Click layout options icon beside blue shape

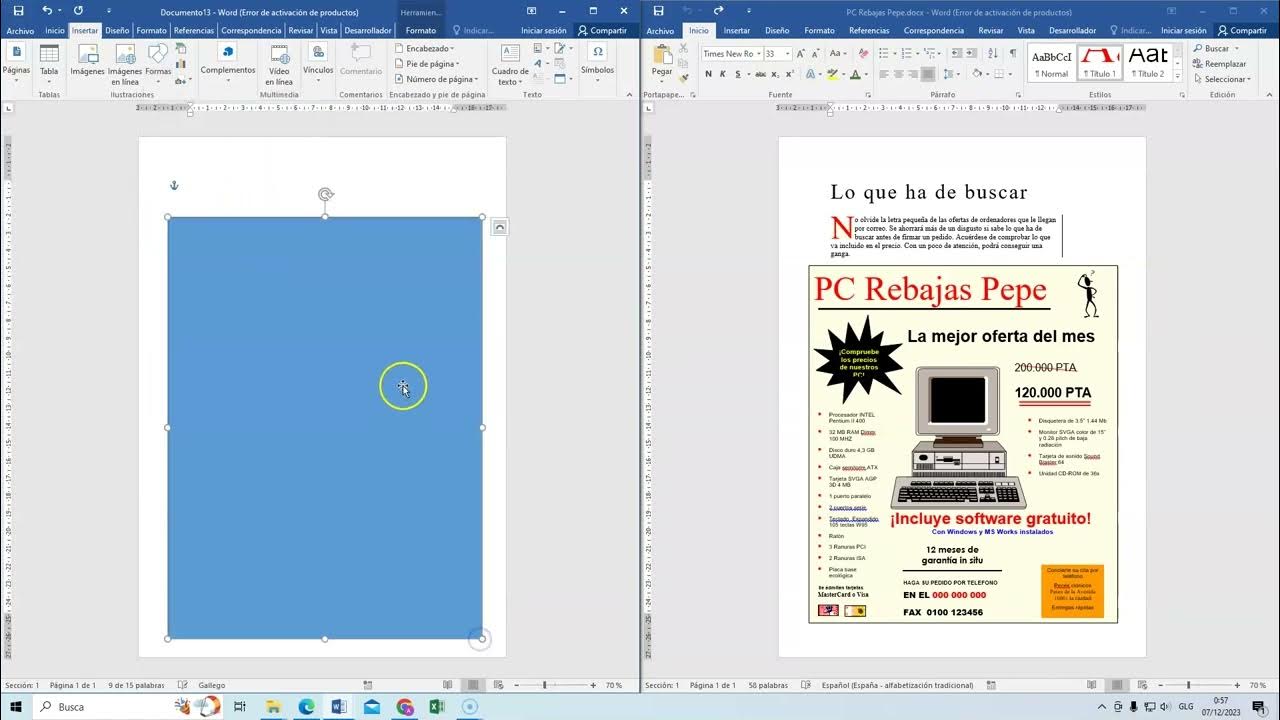point(500,227)
